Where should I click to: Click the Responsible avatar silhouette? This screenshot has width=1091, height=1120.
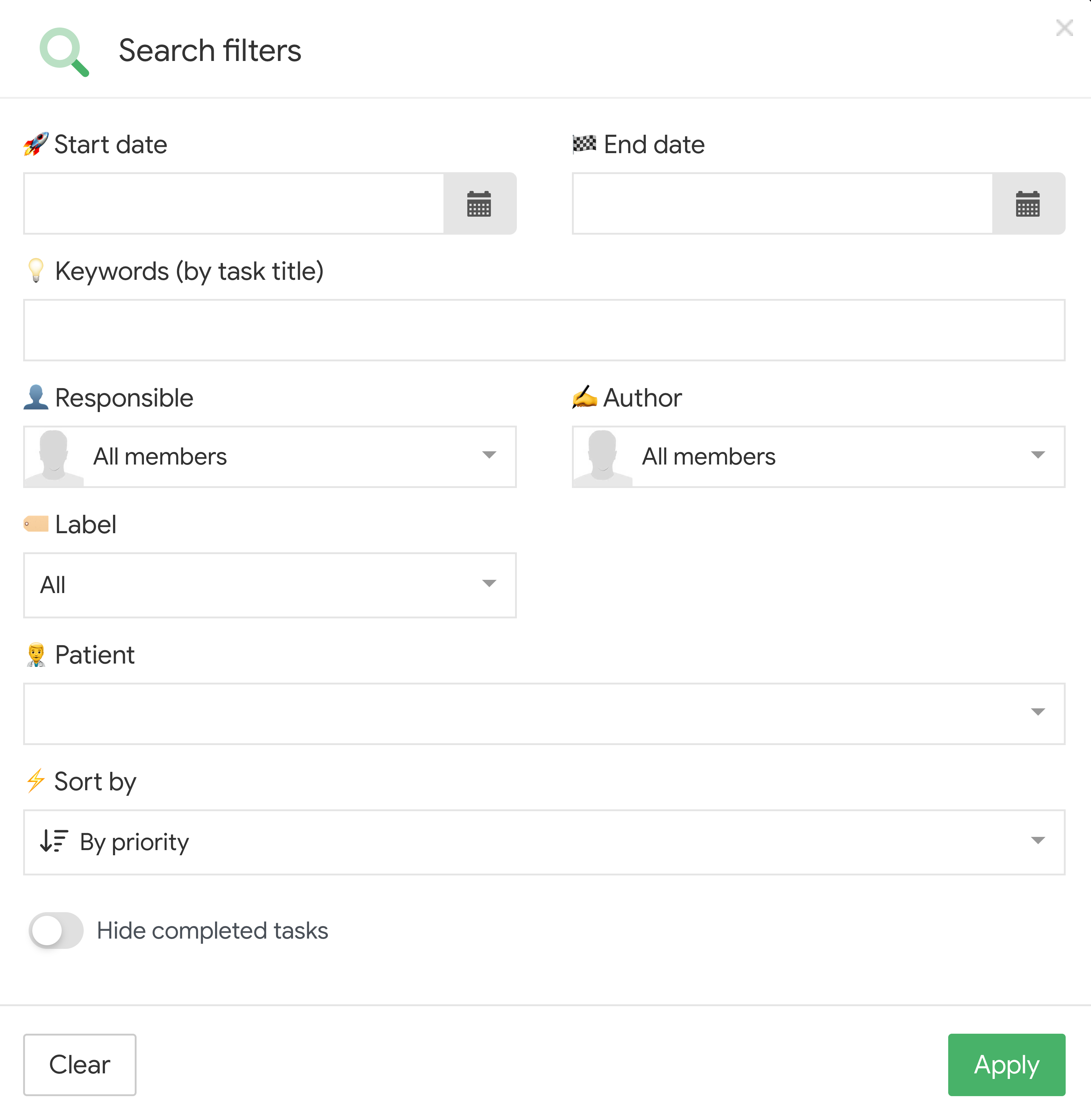[54, 457]
